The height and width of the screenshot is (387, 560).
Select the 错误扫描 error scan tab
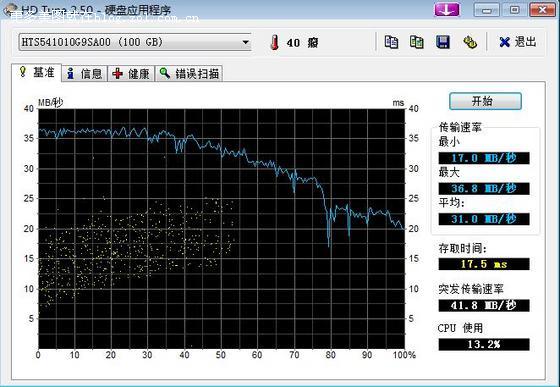(x=189, y=74)
